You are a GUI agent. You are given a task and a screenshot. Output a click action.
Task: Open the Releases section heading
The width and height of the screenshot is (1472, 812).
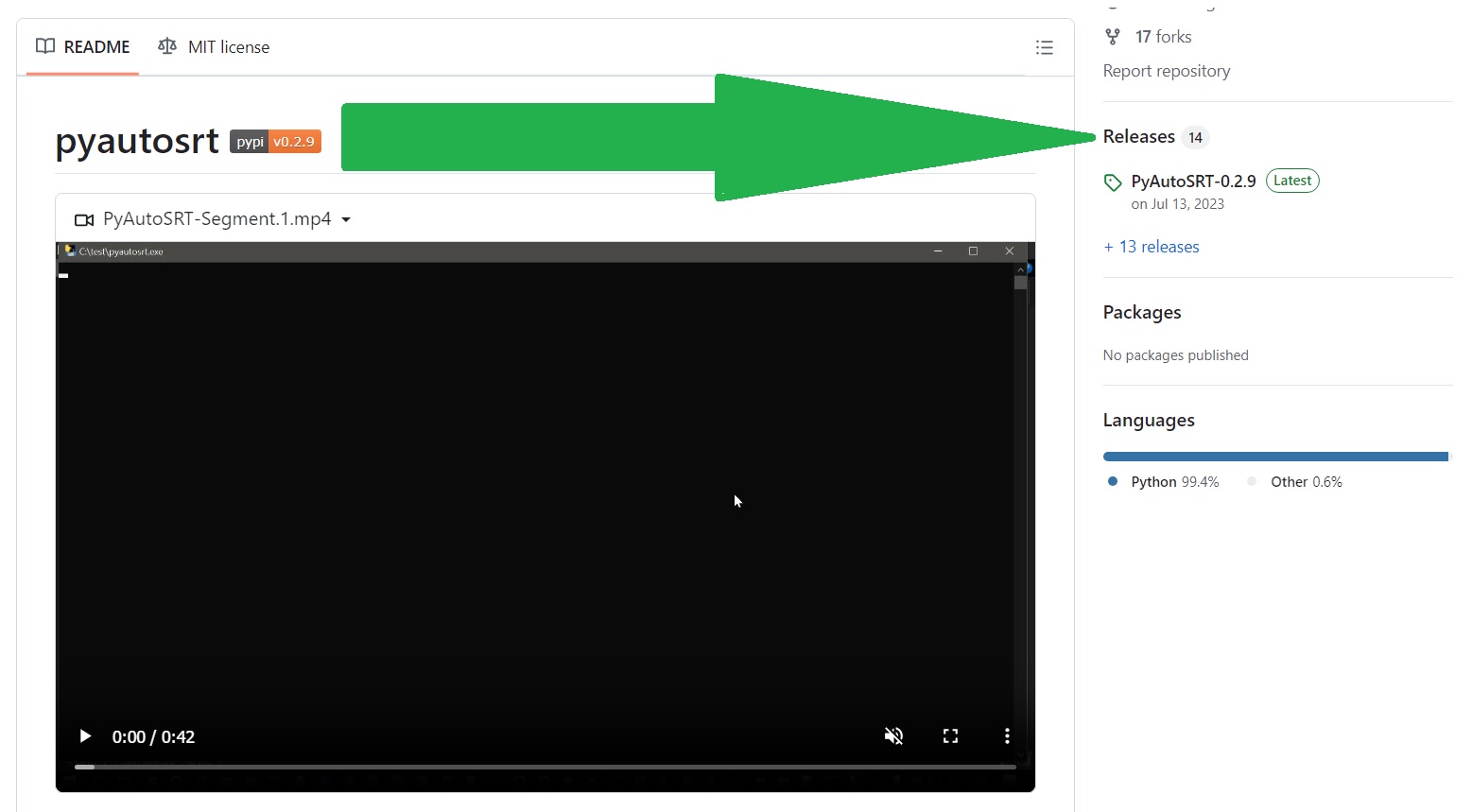pyautogui.click(x=1139, y=137)
